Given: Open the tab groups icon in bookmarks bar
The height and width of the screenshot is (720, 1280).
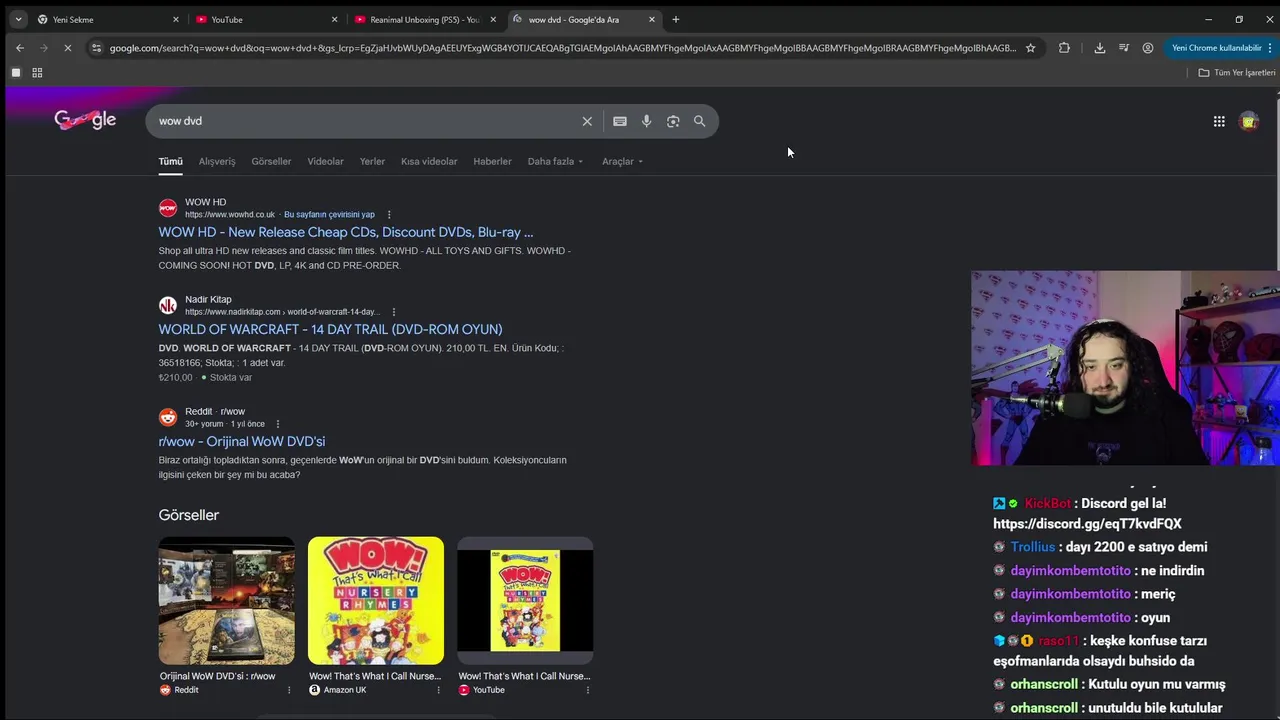Looking at the screenshot, I should [16, 73].
